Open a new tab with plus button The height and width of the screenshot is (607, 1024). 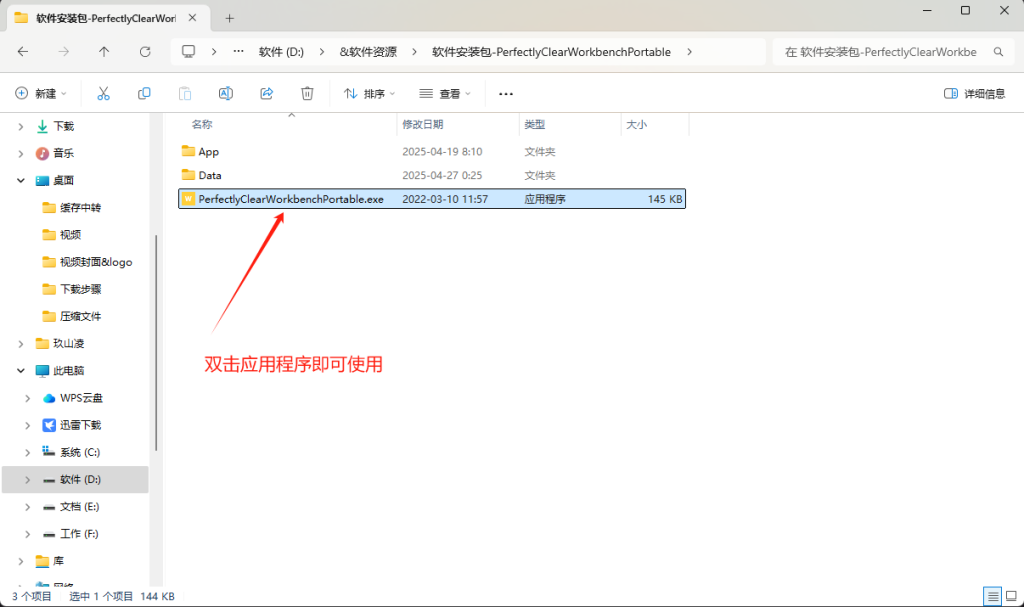pyautogui.click(x=229, y=18)
